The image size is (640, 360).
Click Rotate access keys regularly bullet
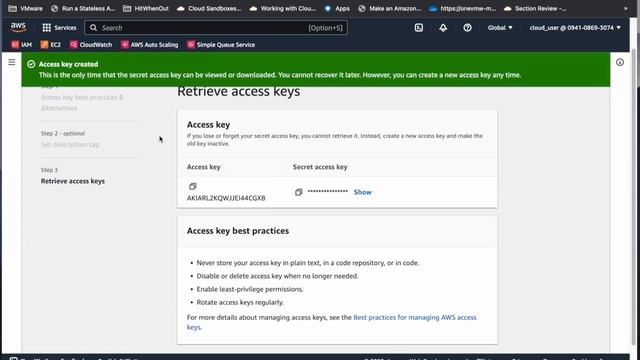click(x=240, y=302)
